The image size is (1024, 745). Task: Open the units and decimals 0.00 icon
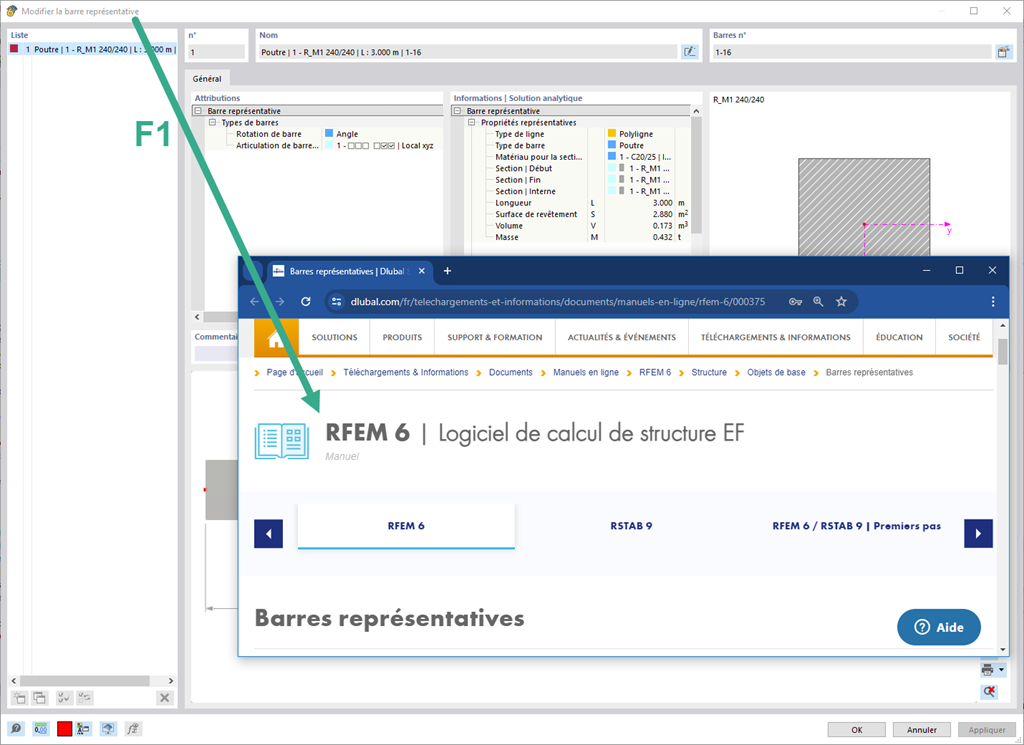coord(40,729)
